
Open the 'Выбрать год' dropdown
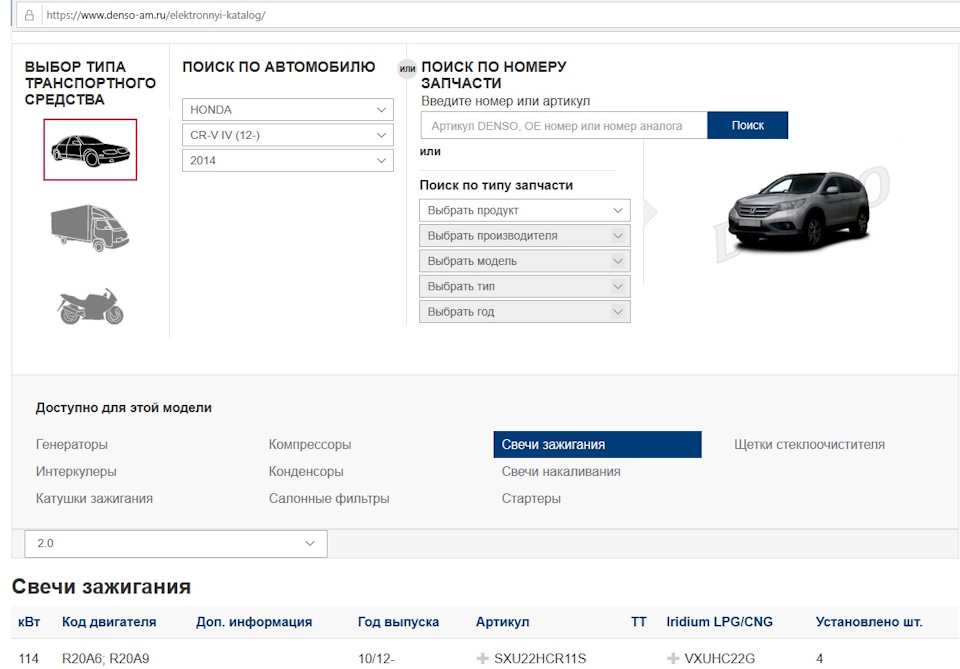(x=525, y=312)
